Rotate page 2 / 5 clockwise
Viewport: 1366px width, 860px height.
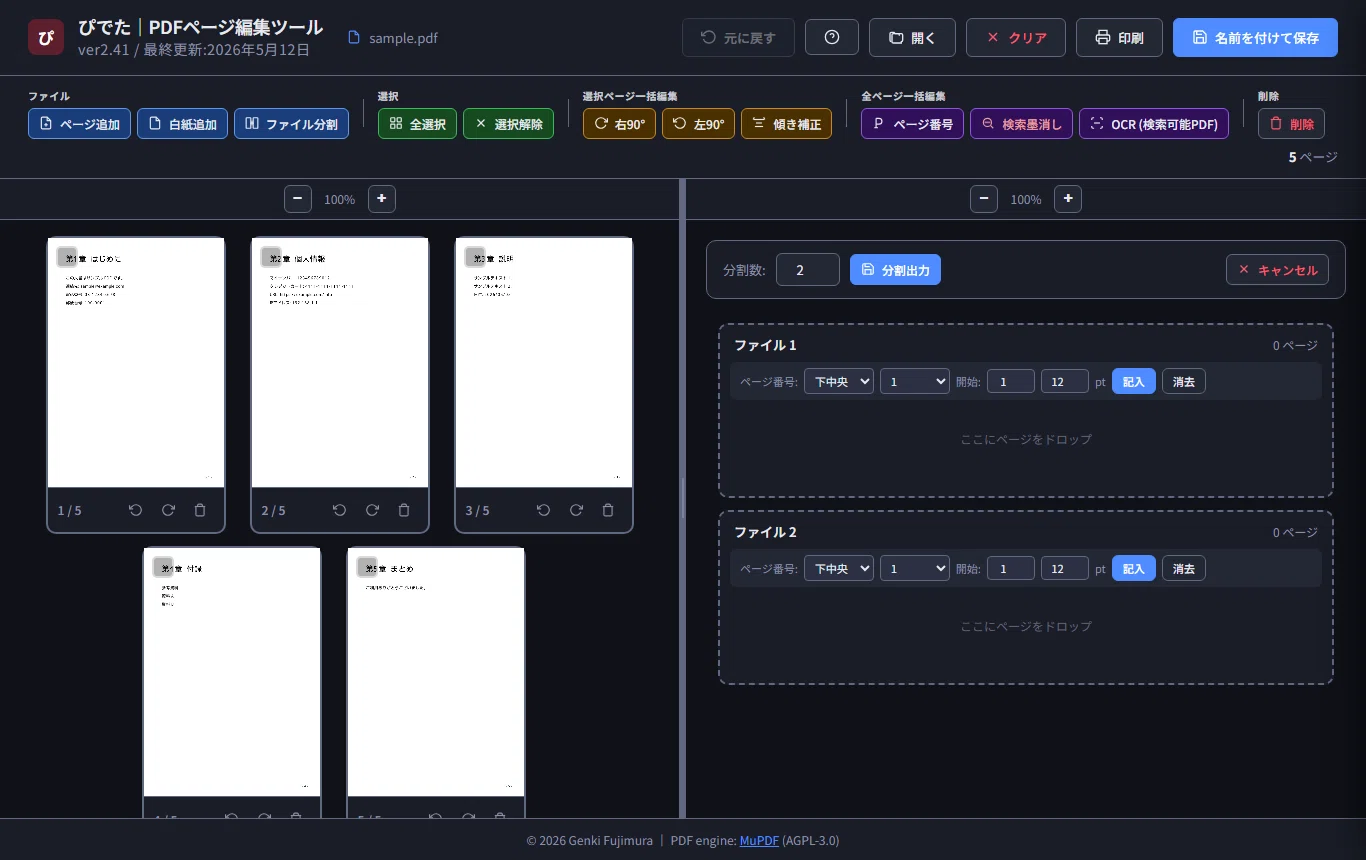[x=372, y=510]
